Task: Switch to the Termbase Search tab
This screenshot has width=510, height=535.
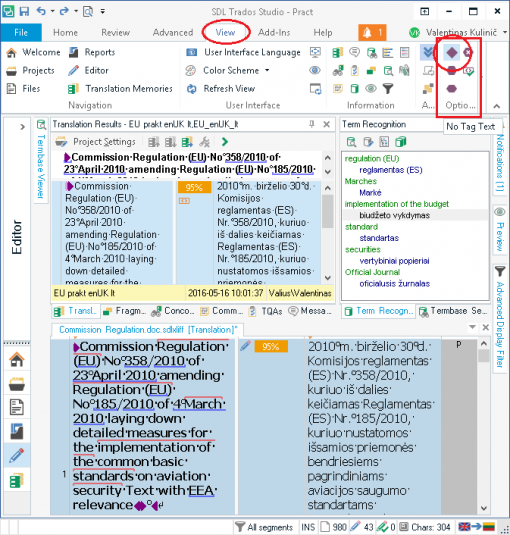Action: tap(454, 311)
